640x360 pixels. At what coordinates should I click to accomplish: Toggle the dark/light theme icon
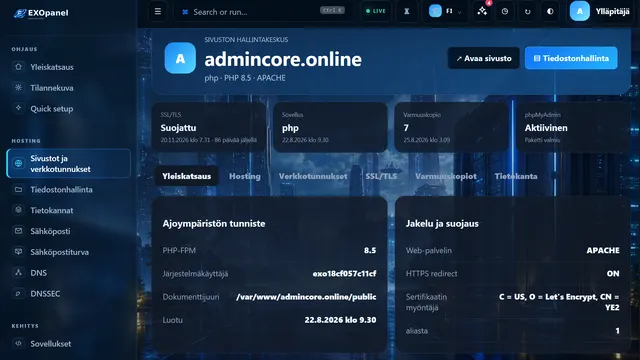click(x=550, y=11)
